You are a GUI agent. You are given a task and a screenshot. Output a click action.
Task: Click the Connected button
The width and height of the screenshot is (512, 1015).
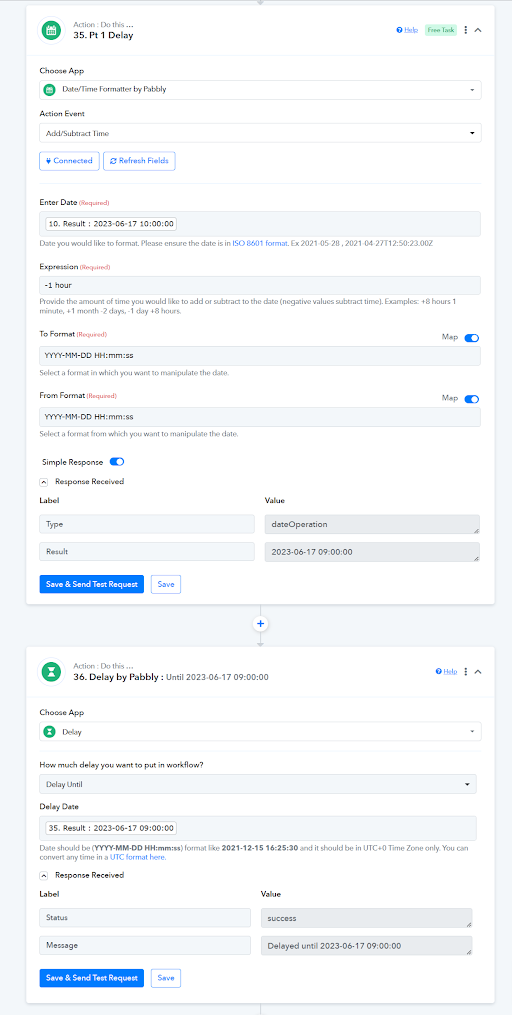point(69,161)
